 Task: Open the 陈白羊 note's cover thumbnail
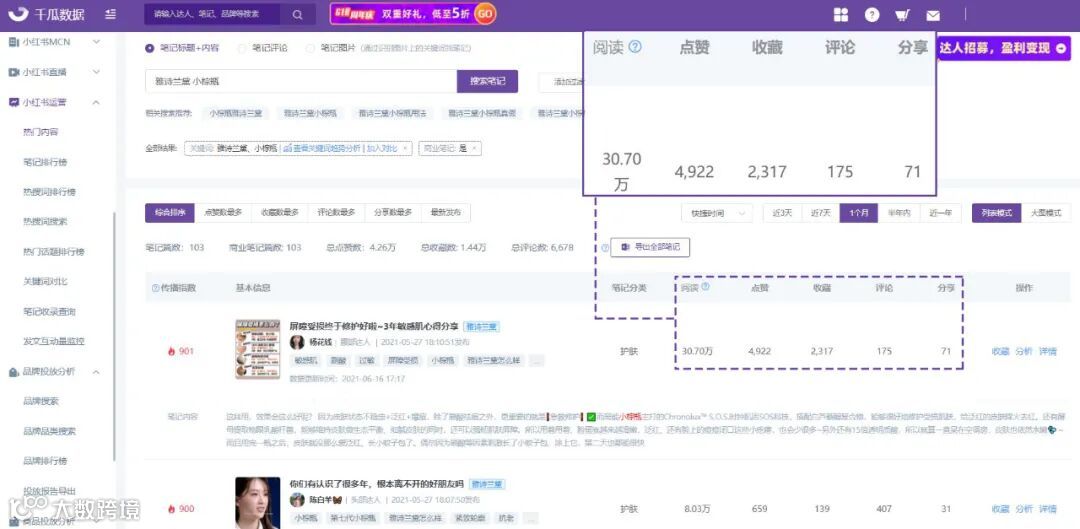click(257, 503)
